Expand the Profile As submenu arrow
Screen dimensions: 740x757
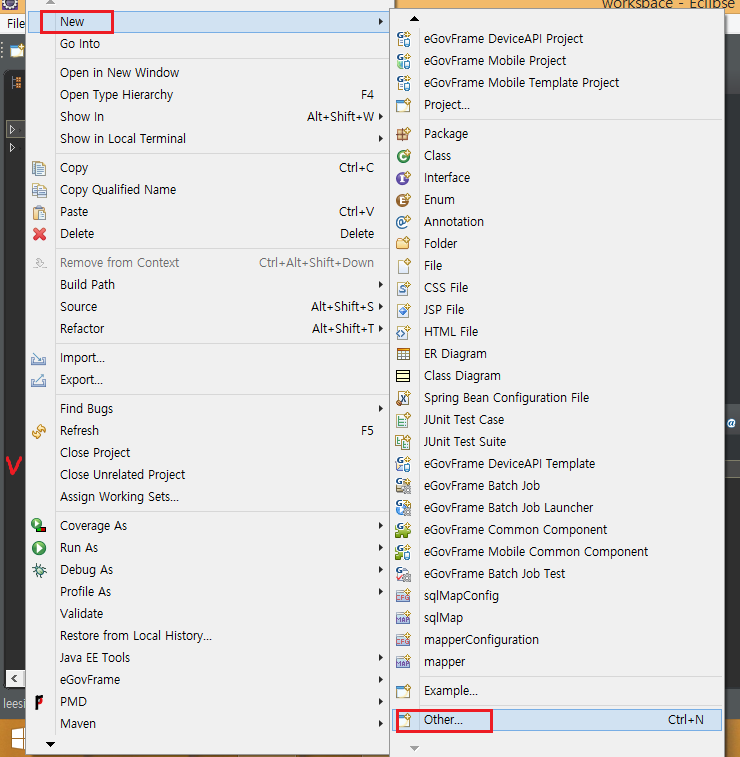pyautogui.click(x=381, y=592)
